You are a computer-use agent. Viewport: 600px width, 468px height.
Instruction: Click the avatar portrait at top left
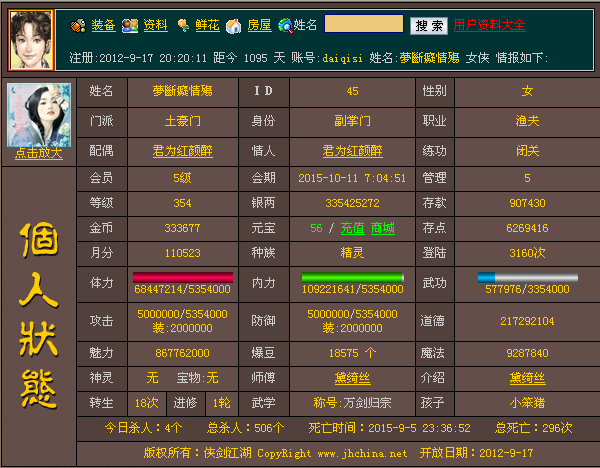click(31, 40)
